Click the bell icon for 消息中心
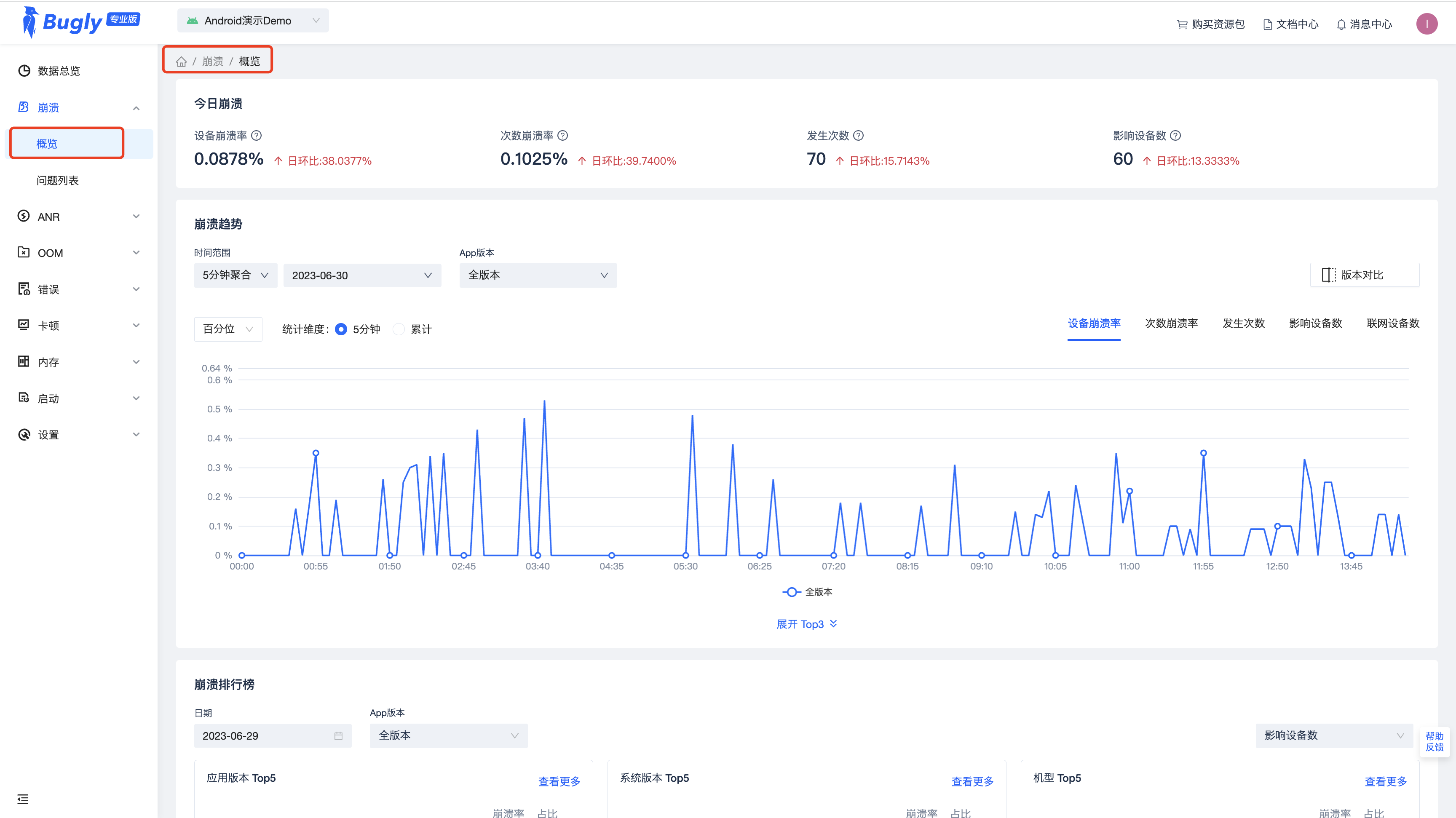Screen dimensions: 1456x818 (x=1341, y=24)
